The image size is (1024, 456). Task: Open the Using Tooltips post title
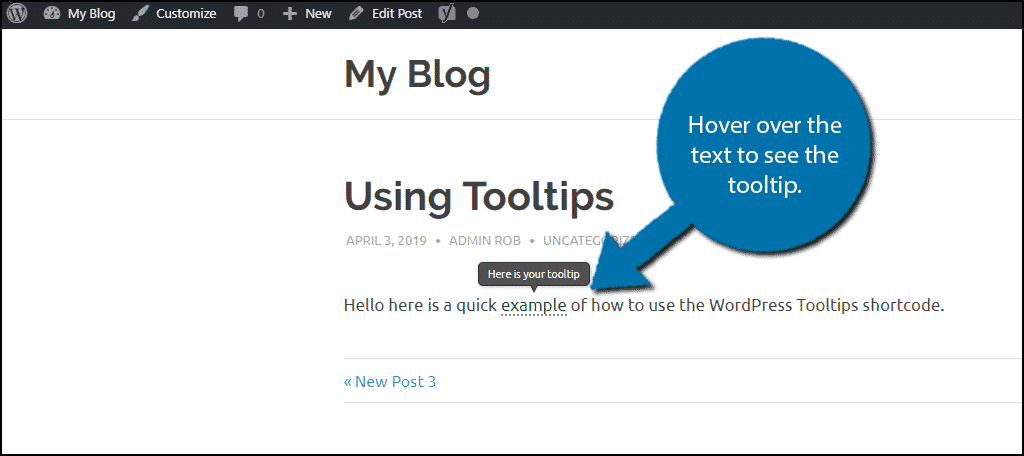478,196
